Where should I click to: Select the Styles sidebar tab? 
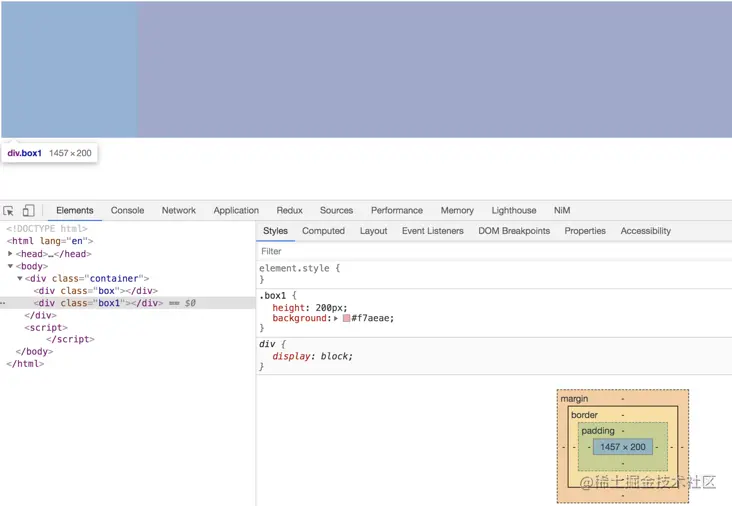point(275,231)
